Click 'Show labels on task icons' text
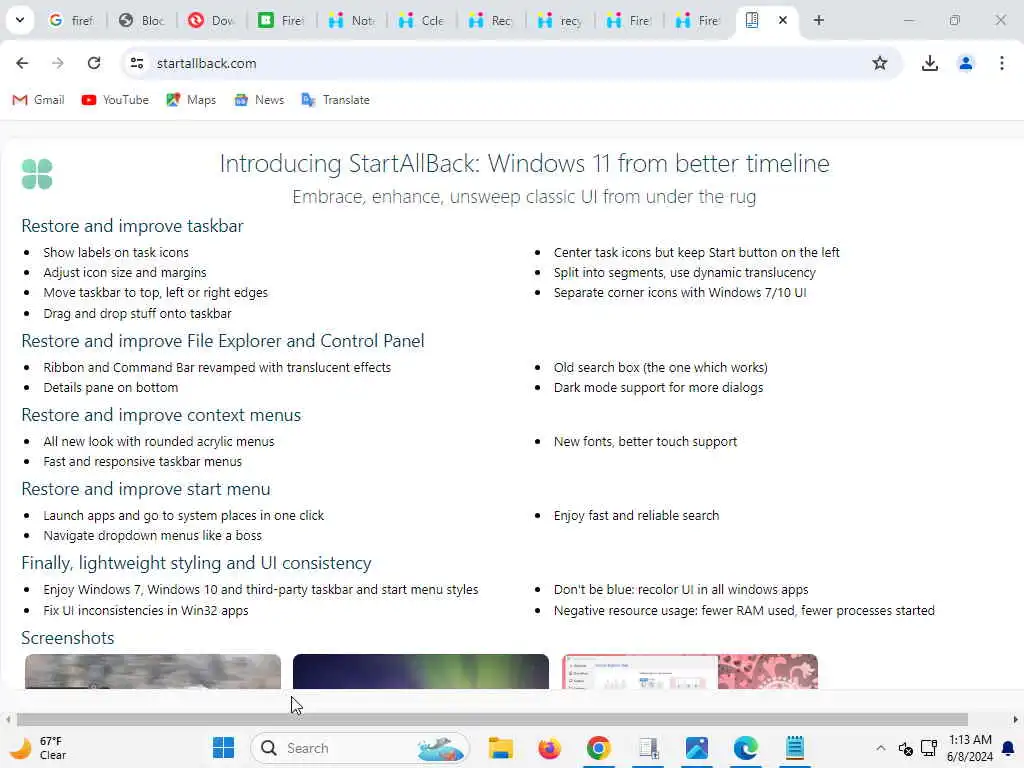The image size is (1024, 768). pyautogui.click(x=116, y=253)
